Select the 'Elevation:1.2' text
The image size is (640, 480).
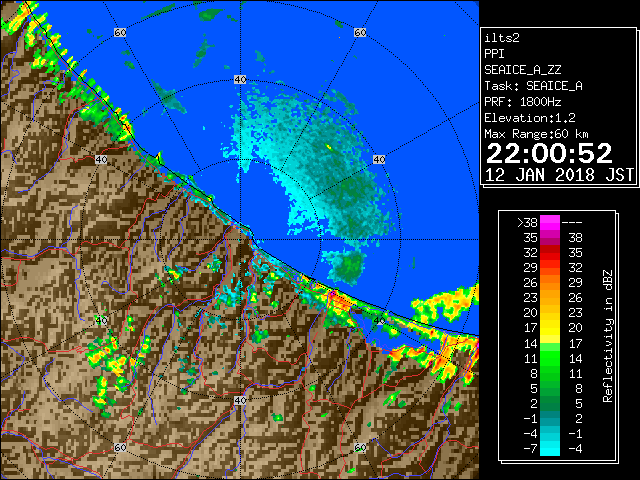click(530, 118)
